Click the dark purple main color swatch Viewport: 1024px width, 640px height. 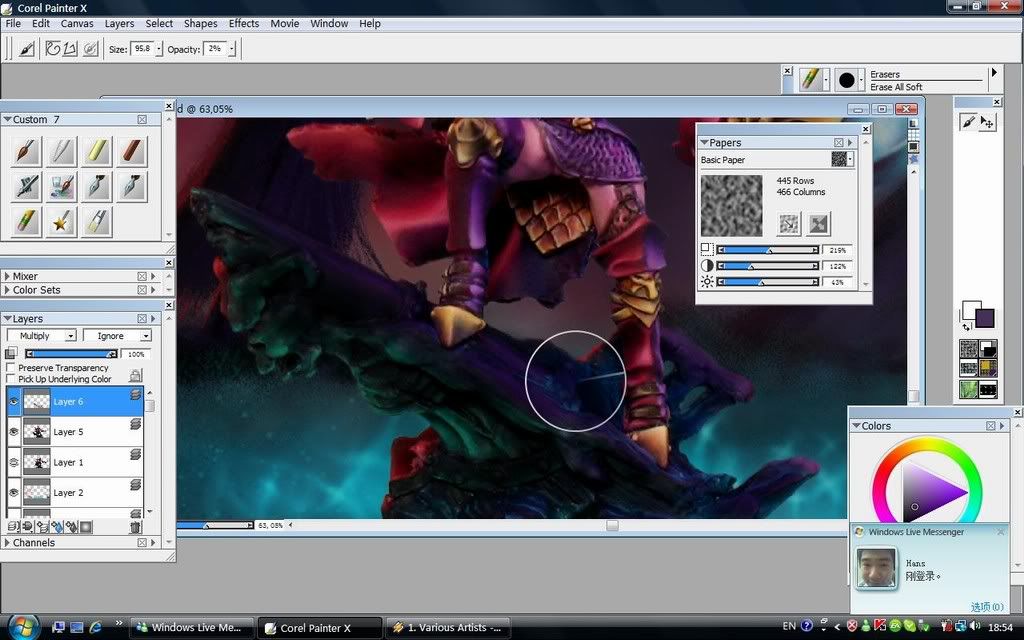tap(984, 318)
